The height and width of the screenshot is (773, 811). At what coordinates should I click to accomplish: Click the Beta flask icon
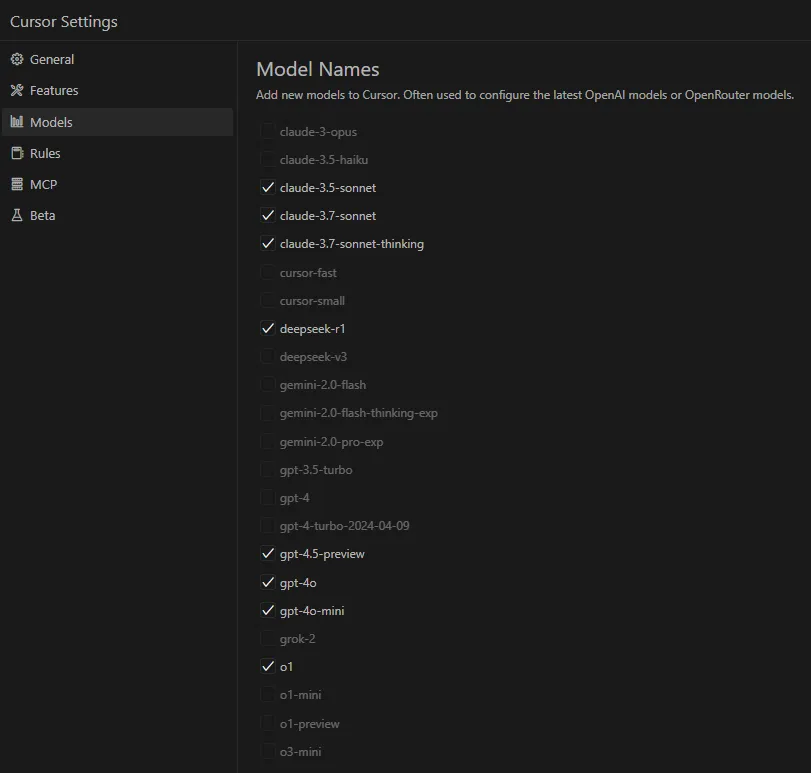(x=16, y=216)
